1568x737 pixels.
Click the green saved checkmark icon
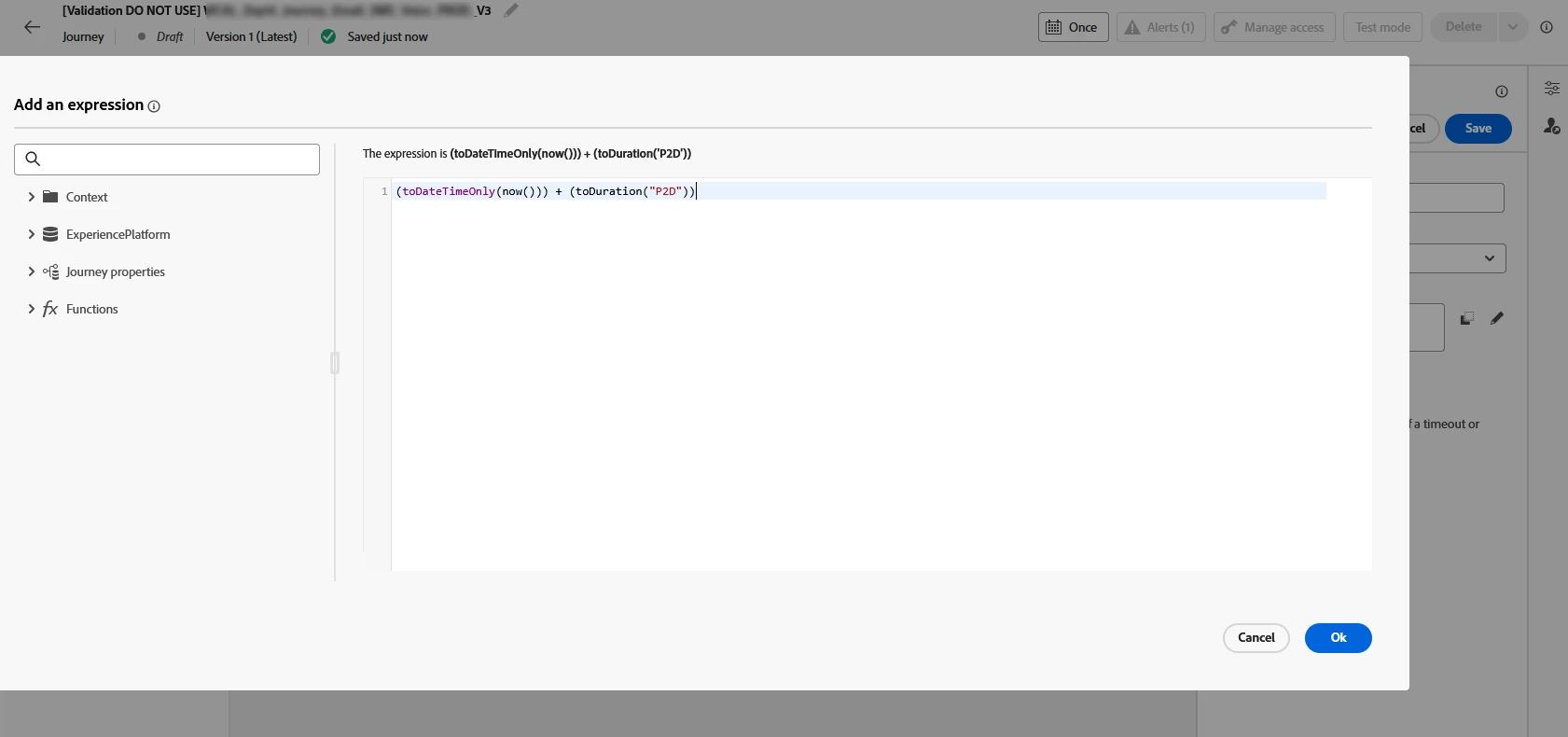pyautogui.click(x=328, y=36)
